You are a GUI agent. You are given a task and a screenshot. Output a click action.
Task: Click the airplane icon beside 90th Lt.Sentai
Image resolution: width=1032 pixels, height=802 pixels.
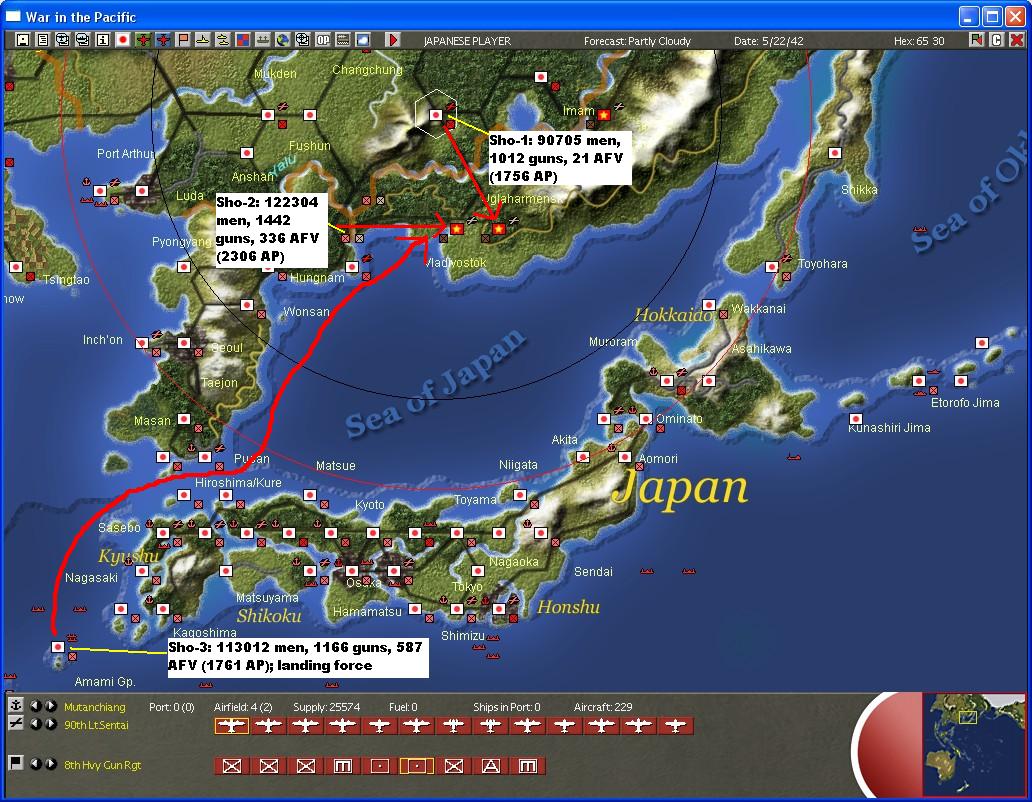point(16,723)
